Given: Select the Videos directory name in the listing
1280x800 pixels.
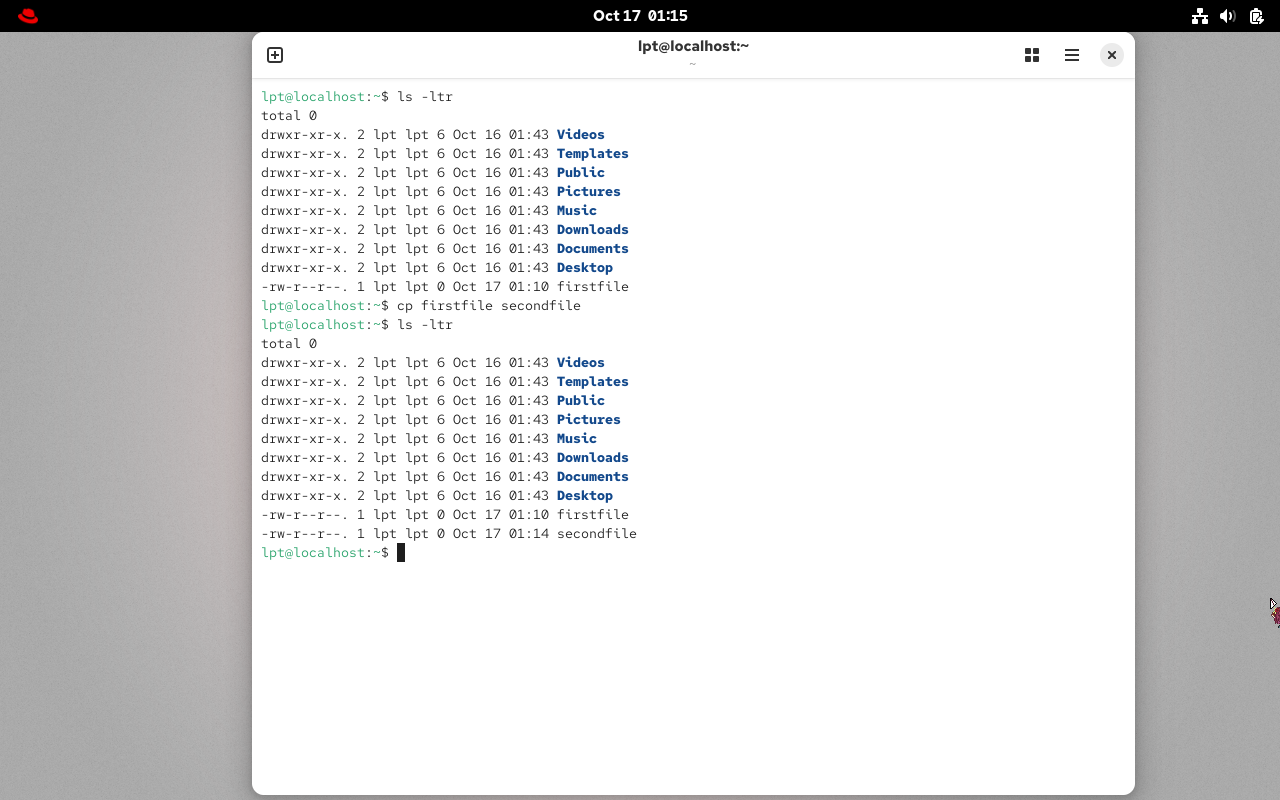Looking at the screenshot, I should (x=580, y=134).
